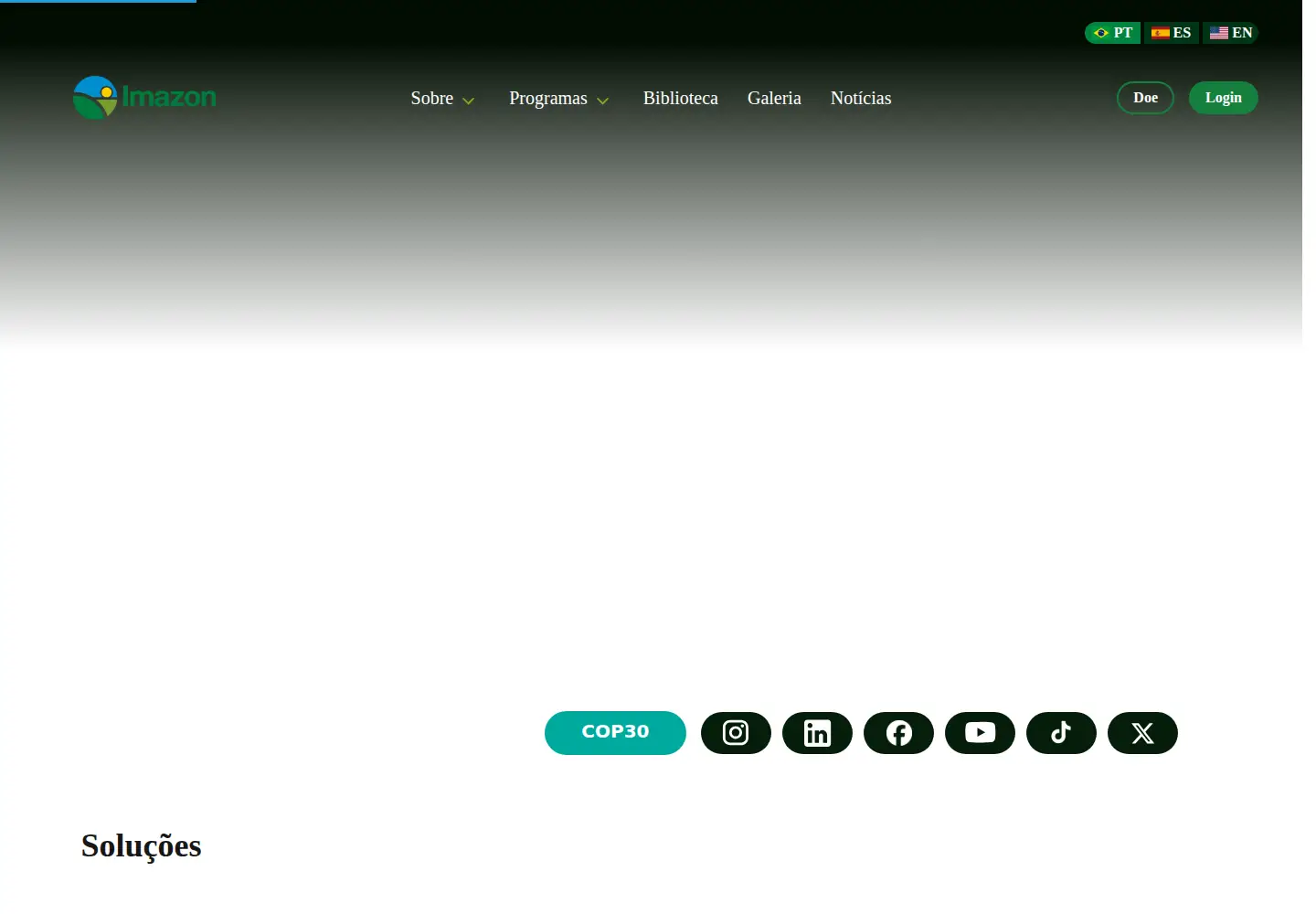Open the Imazon LinkedIn page
1316x914 pixels.
click(817, 733)
